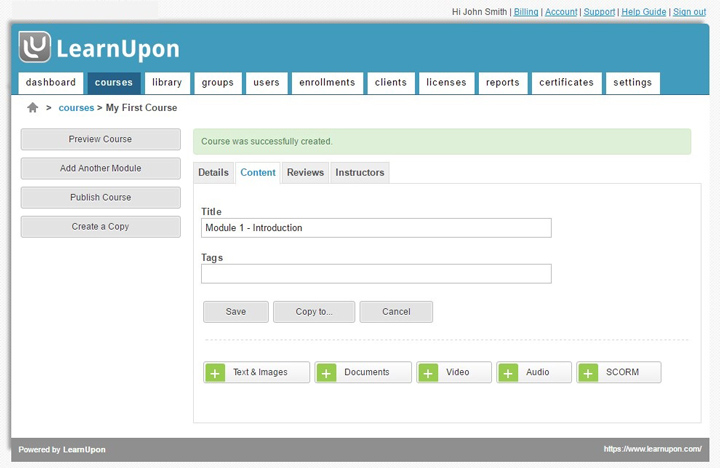
Task: Select the courses navigation tab
Action: [x=114, y=83]
